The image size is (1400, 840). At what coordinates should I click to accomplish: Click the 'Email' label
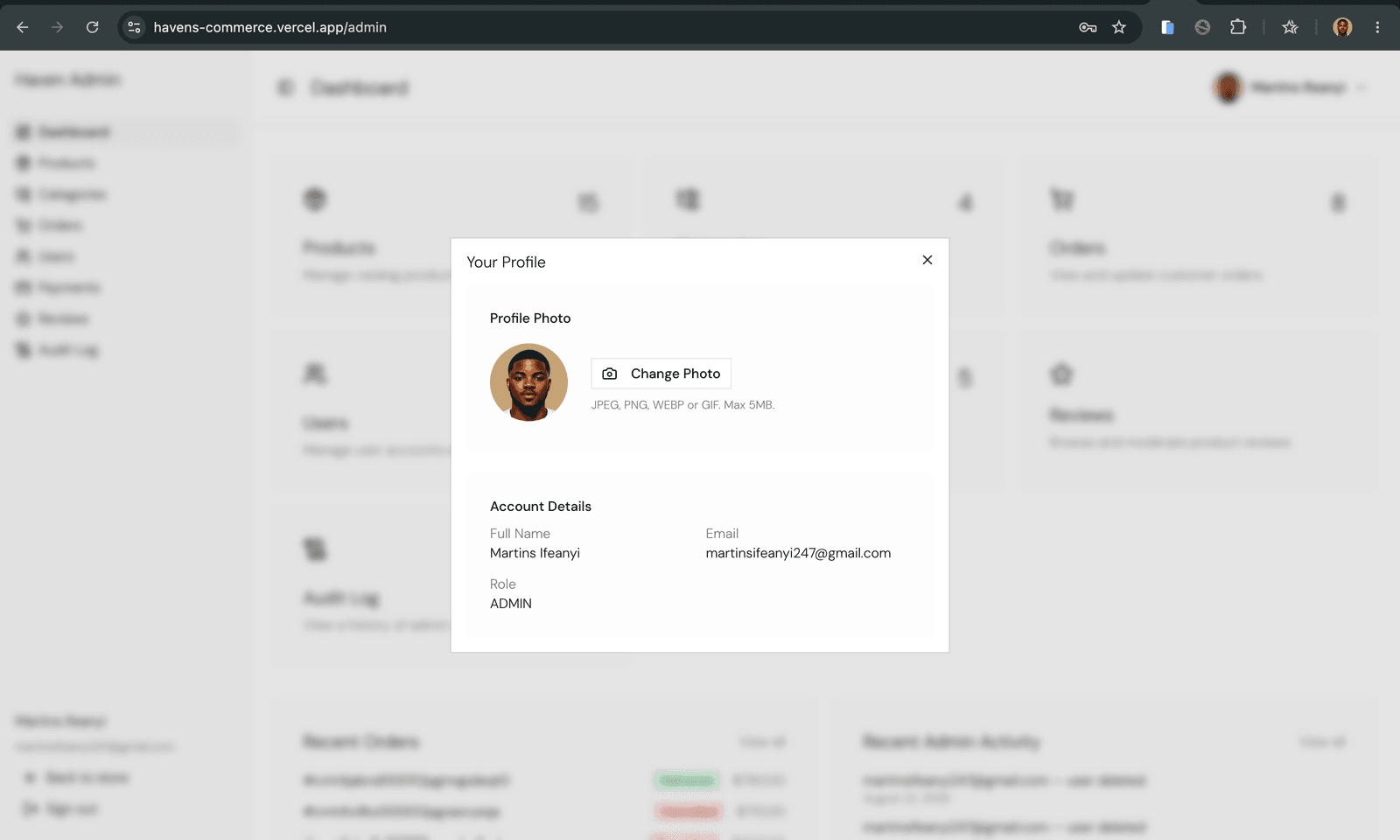(722, 534)
